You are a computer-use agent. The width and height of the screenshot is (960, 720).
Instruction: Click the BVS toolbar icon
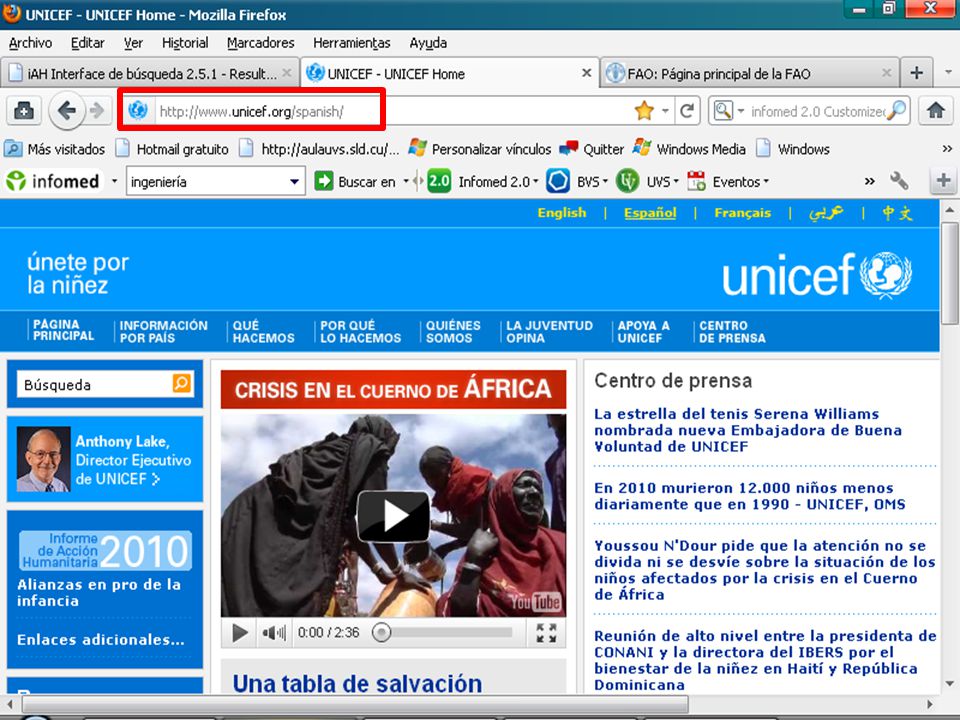558,181
